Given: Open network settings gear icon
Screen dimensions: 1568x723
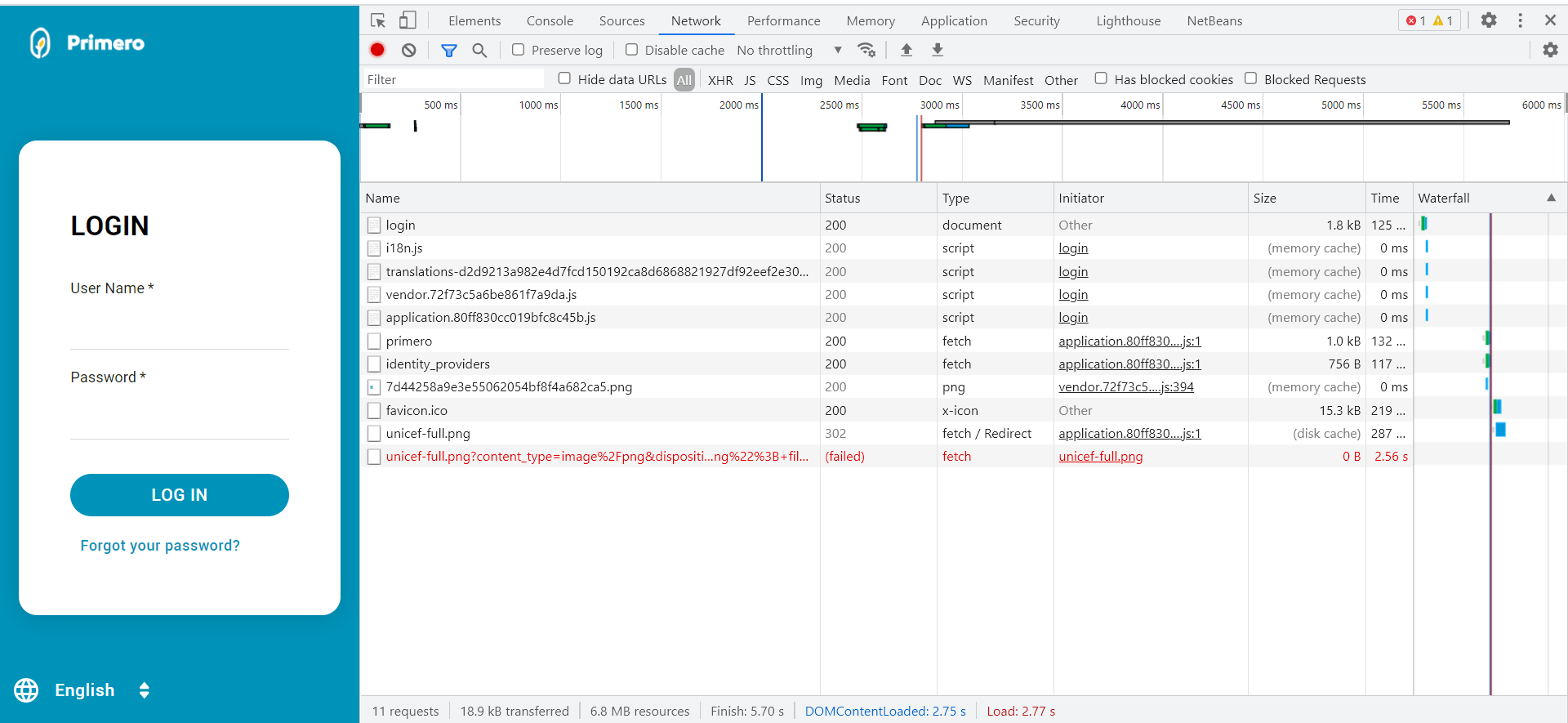Looking at the screenshot, I should (1550, 50).
